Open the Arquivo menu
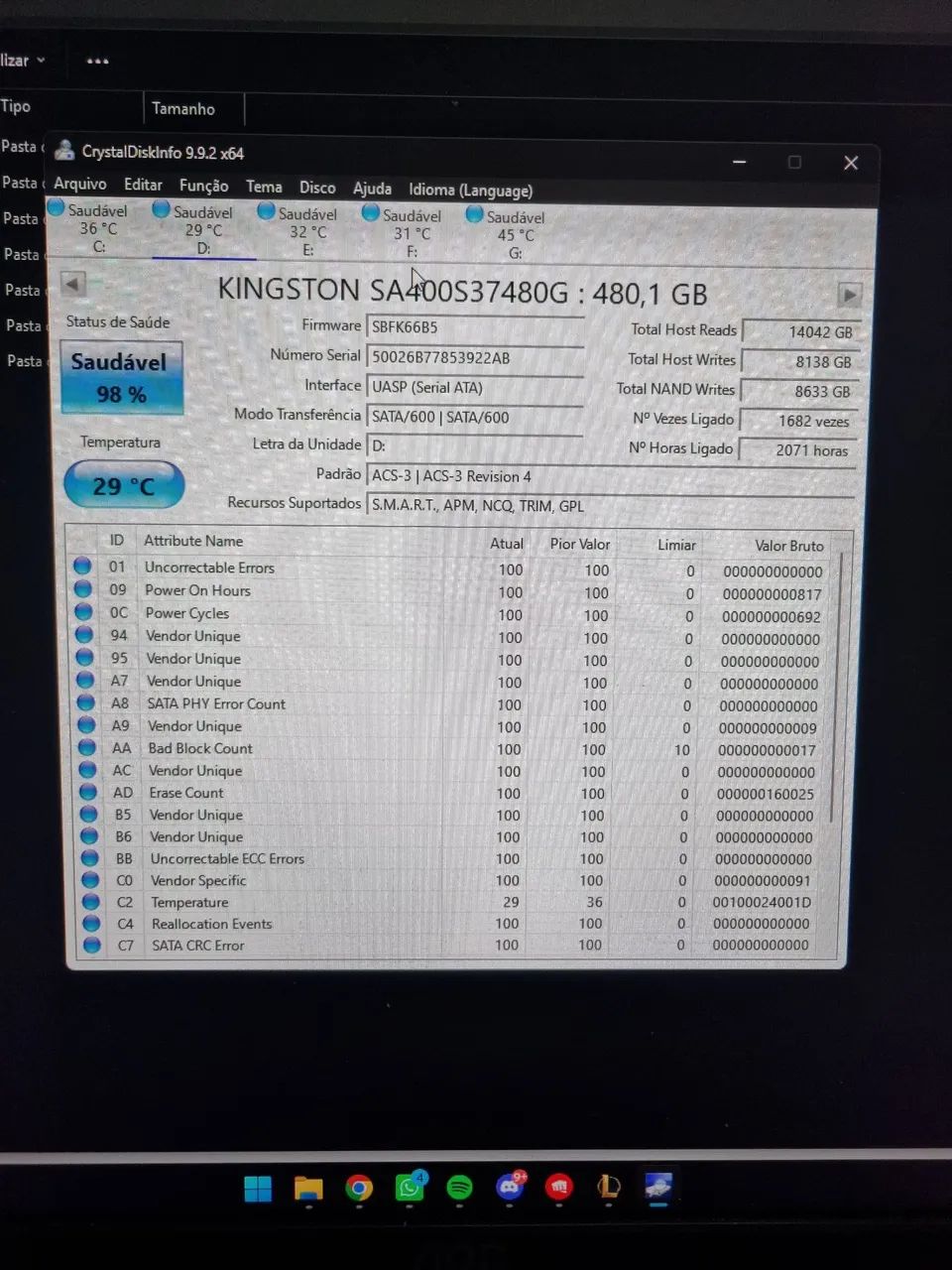The height and width of the screenshot is (1270, 952). 79,184
